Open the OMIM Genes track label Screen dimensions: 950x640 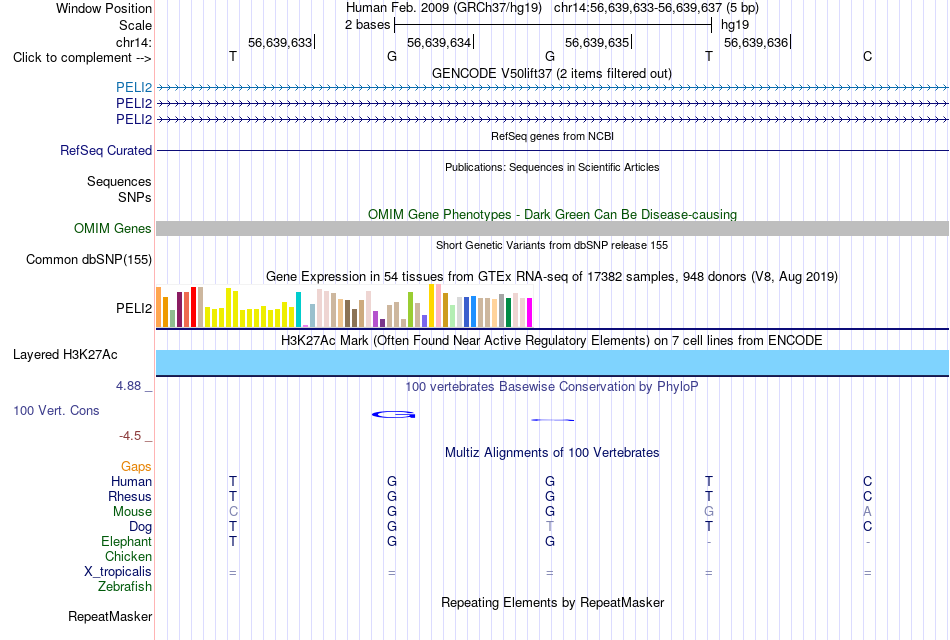112,228
